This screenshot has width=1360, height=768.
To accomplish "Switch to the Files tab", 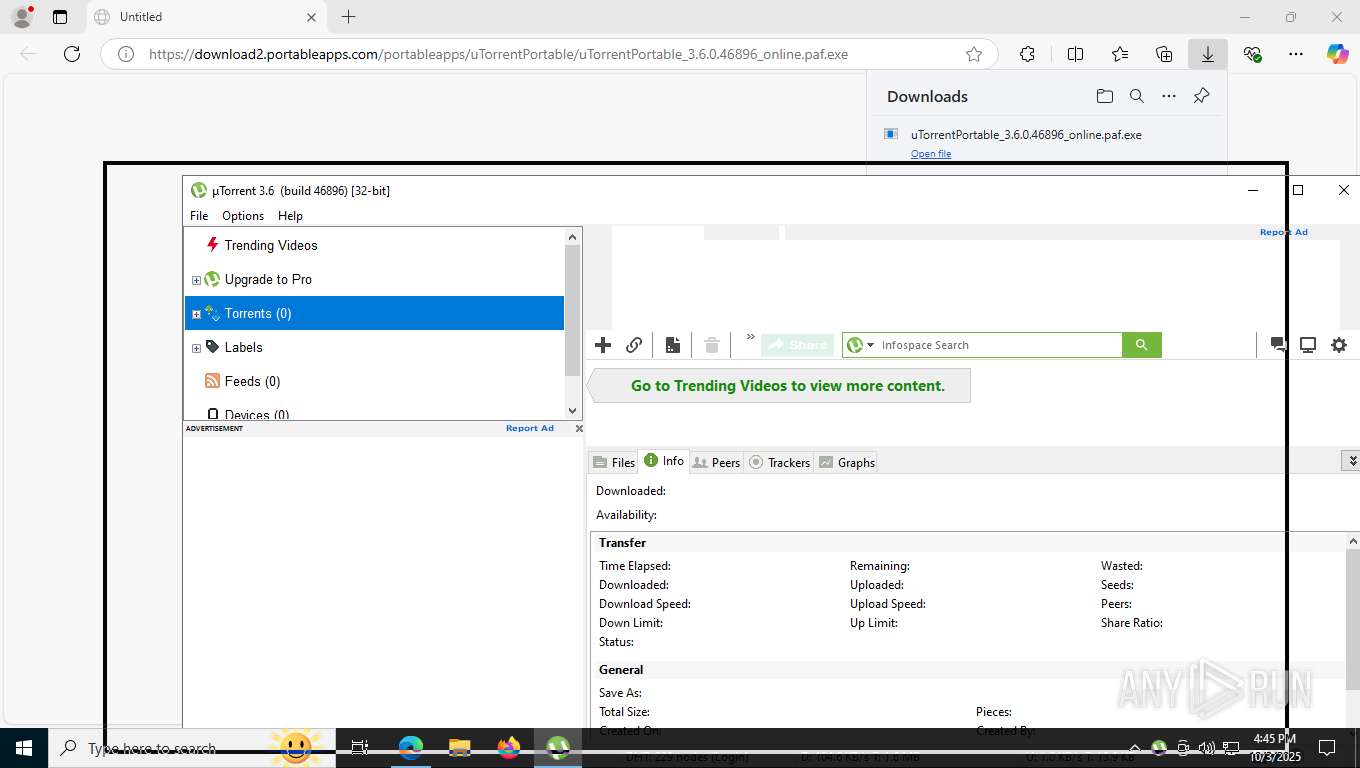I will pyautogui.click(x=614, y=462).
